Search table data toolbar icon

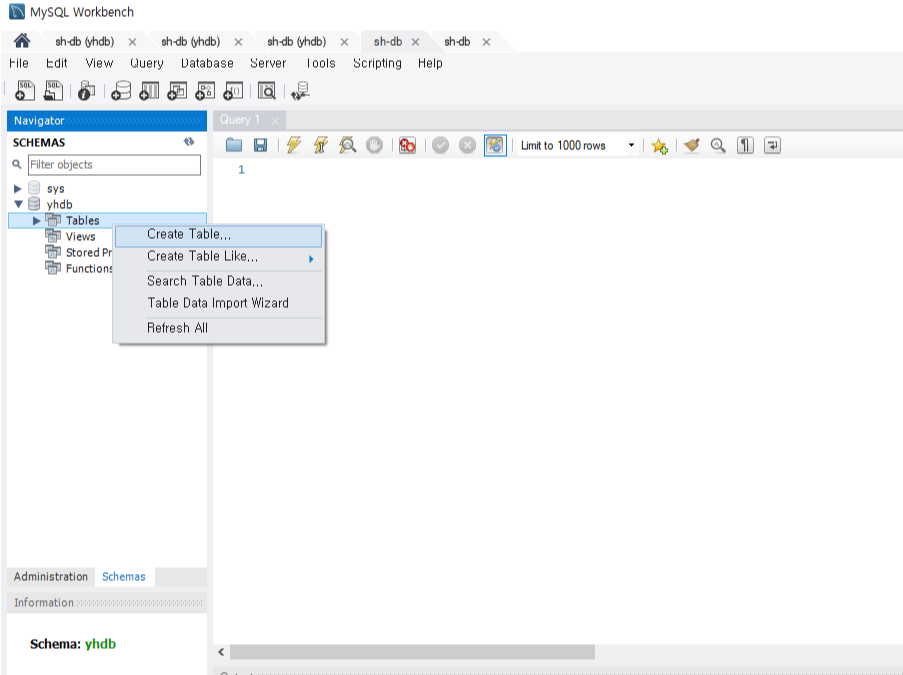pos(267,90)
